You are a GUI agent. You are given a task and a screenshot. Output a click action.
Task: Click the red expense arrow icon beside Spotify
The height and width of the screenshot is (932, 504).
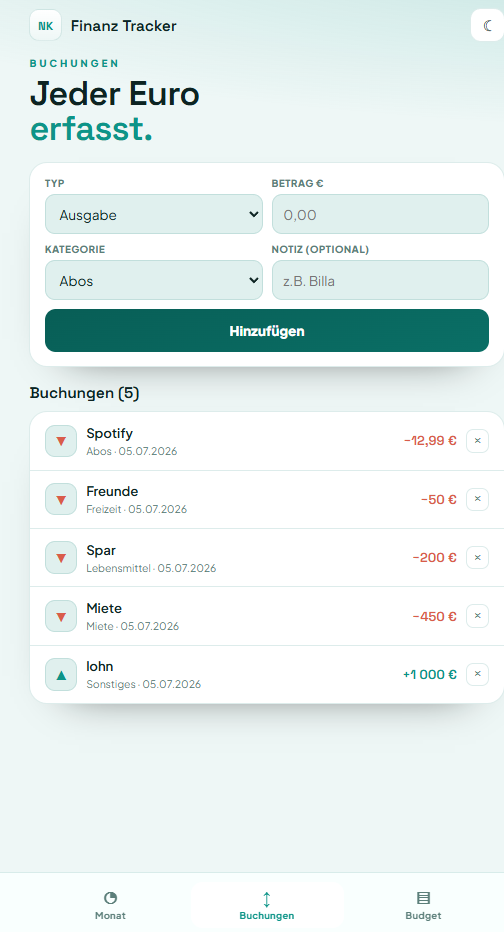[x=61, y=441]
